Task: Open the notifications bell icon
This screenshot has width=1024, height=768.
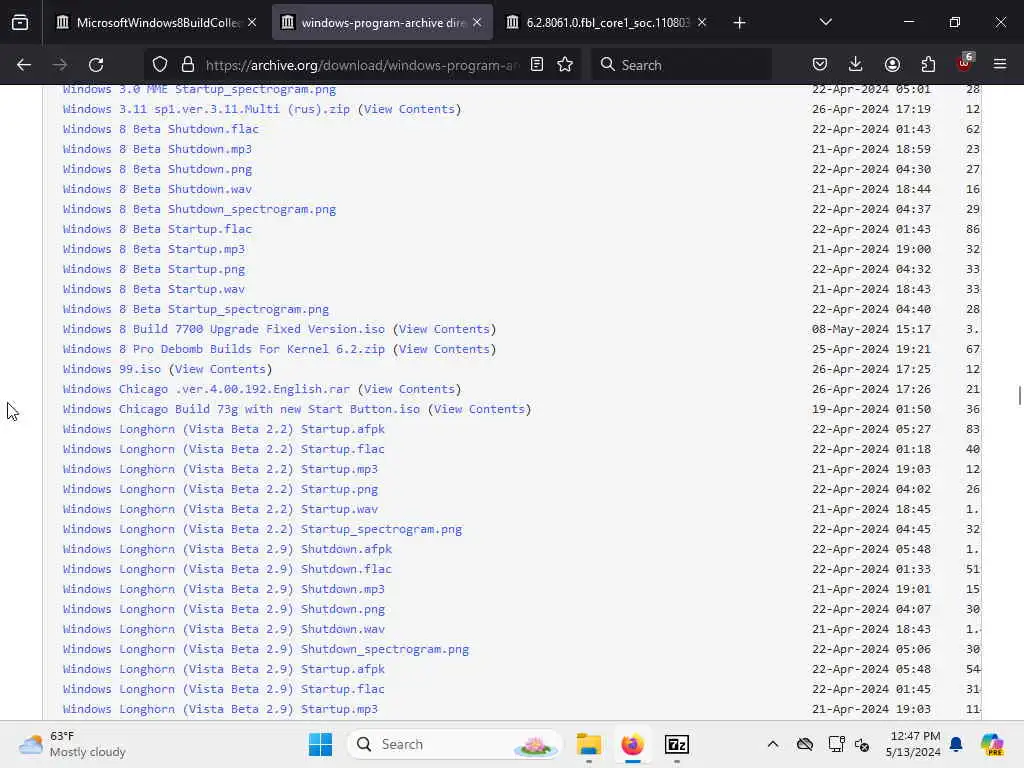Action: pos(956,744)
